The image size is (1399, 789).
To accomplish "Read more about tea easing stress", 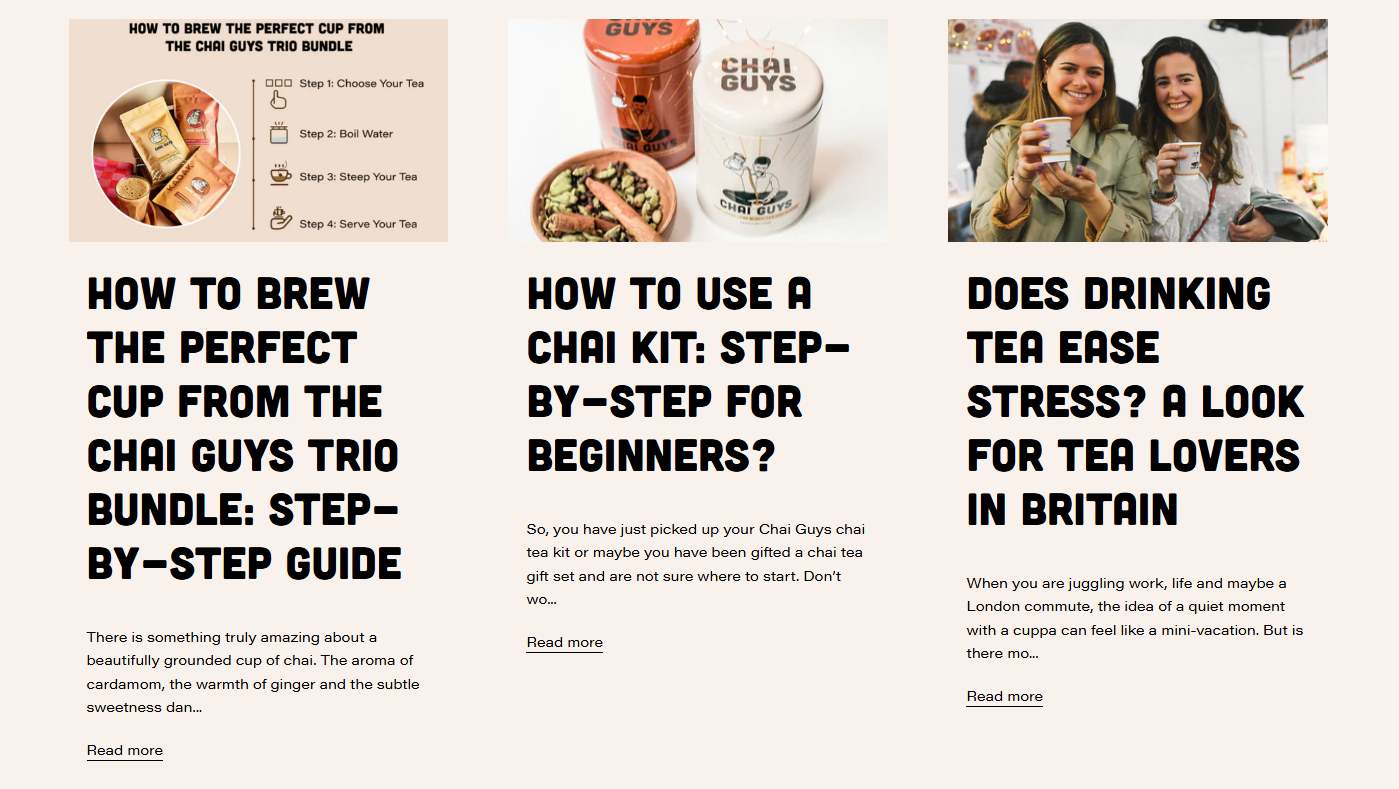I will tap(1005, 697).
